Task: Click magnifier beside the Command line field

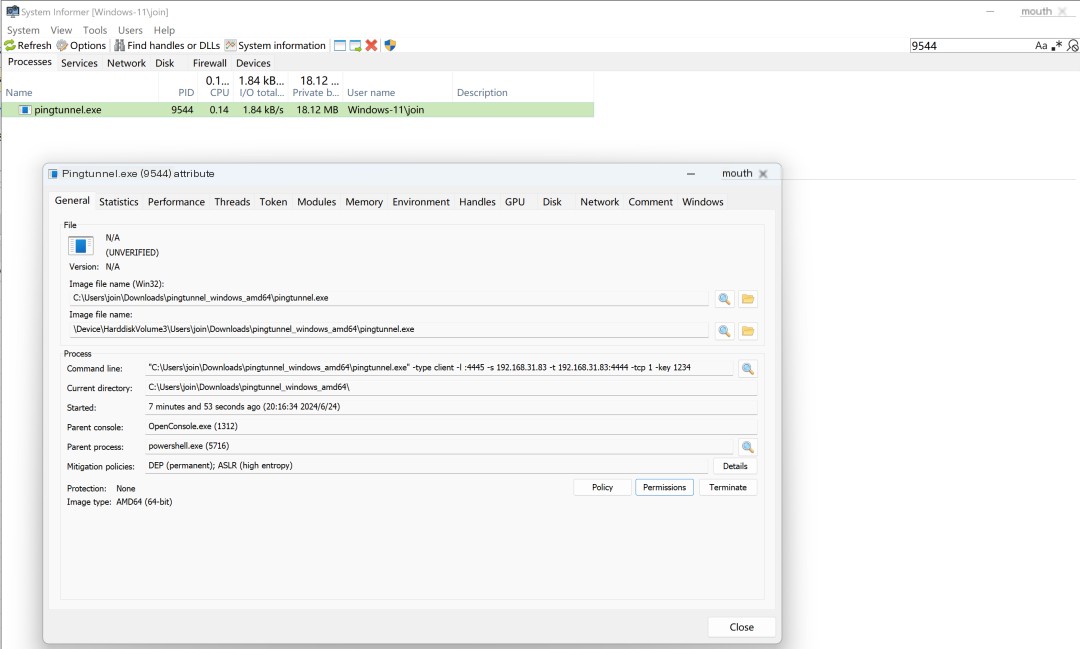Action: [747, 369]
